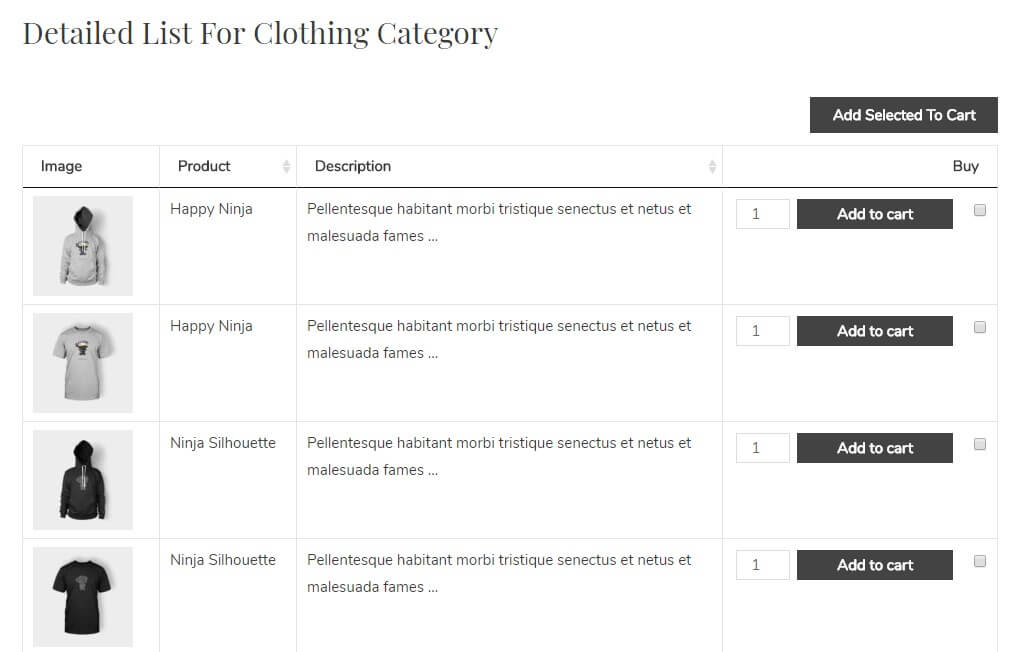Open the black Ninja Silhouette t-shirt image
1016x652 pixels.
[83, 596]
